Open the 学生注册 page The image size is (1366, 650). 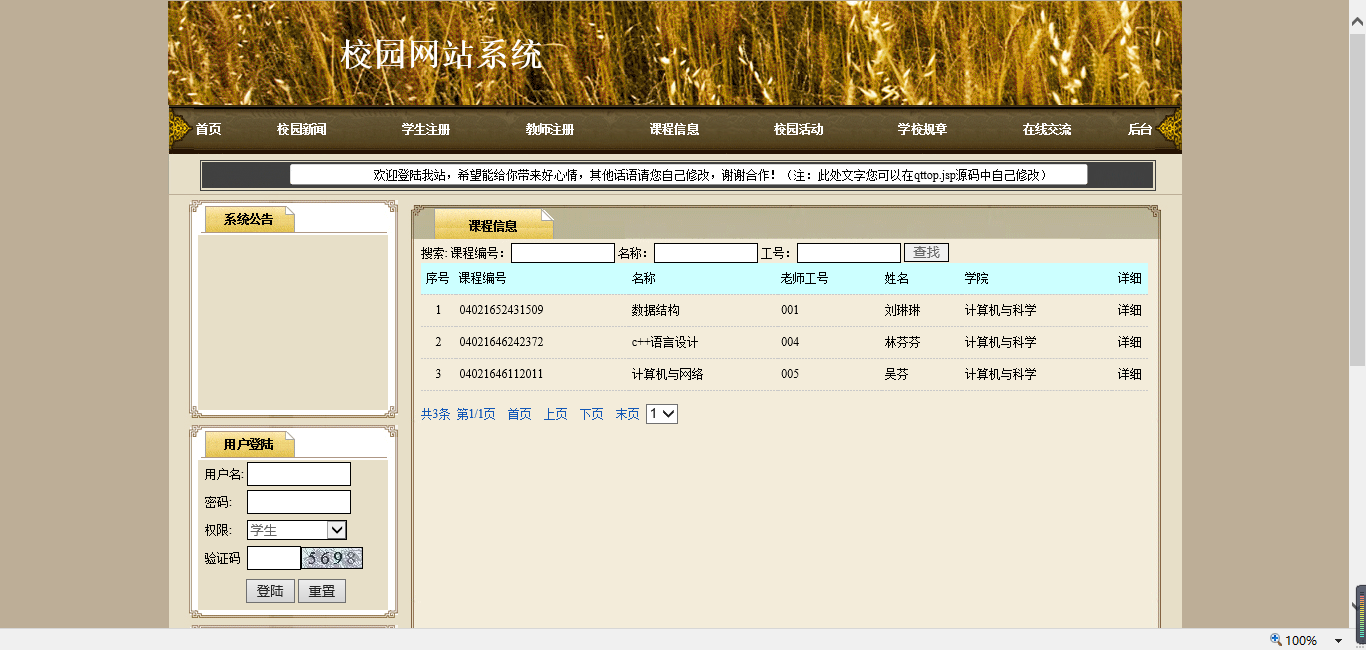[x=425, y=130]
